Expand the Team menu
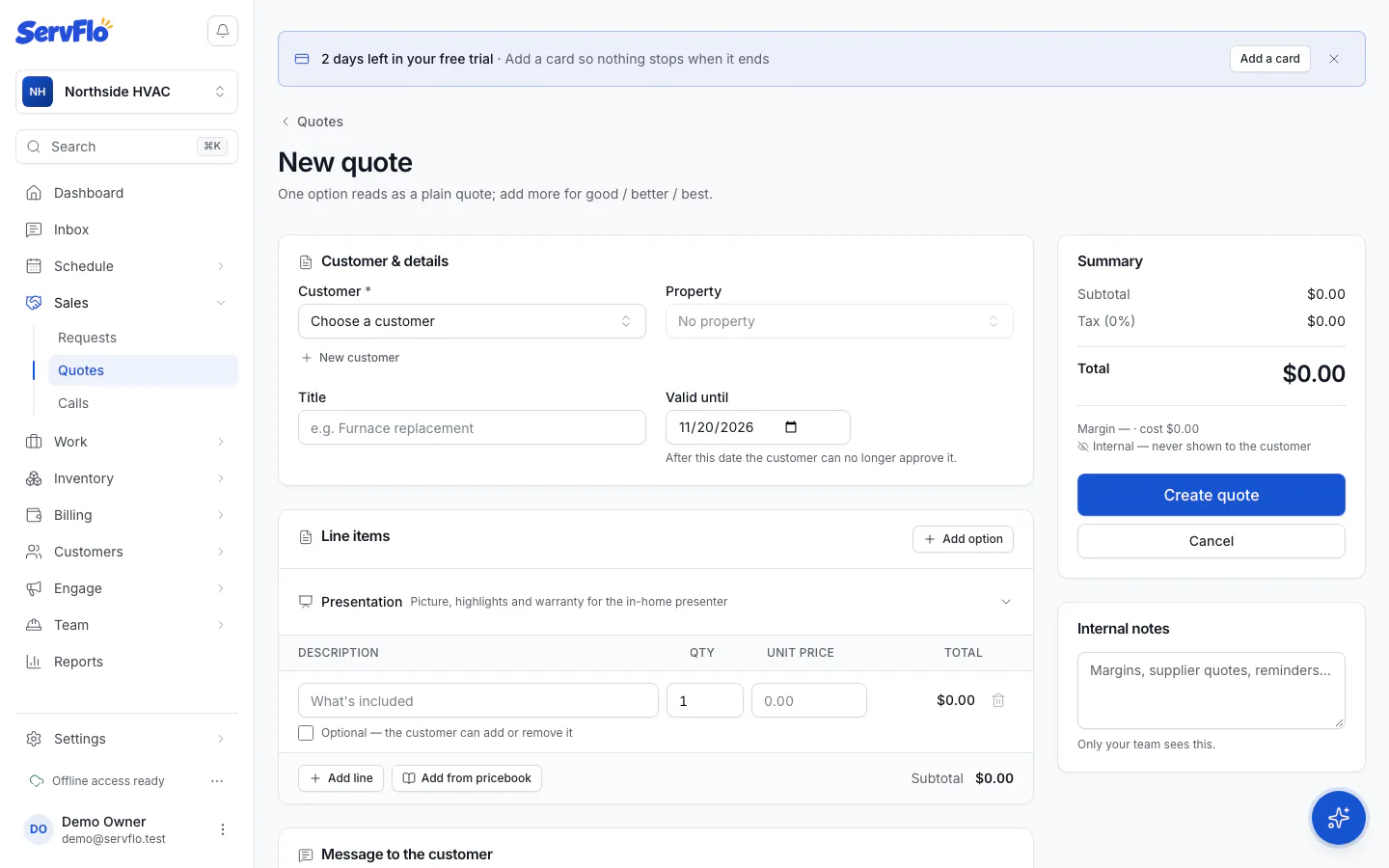This screenshot has height=868, width=1389. tap(126, 625)
